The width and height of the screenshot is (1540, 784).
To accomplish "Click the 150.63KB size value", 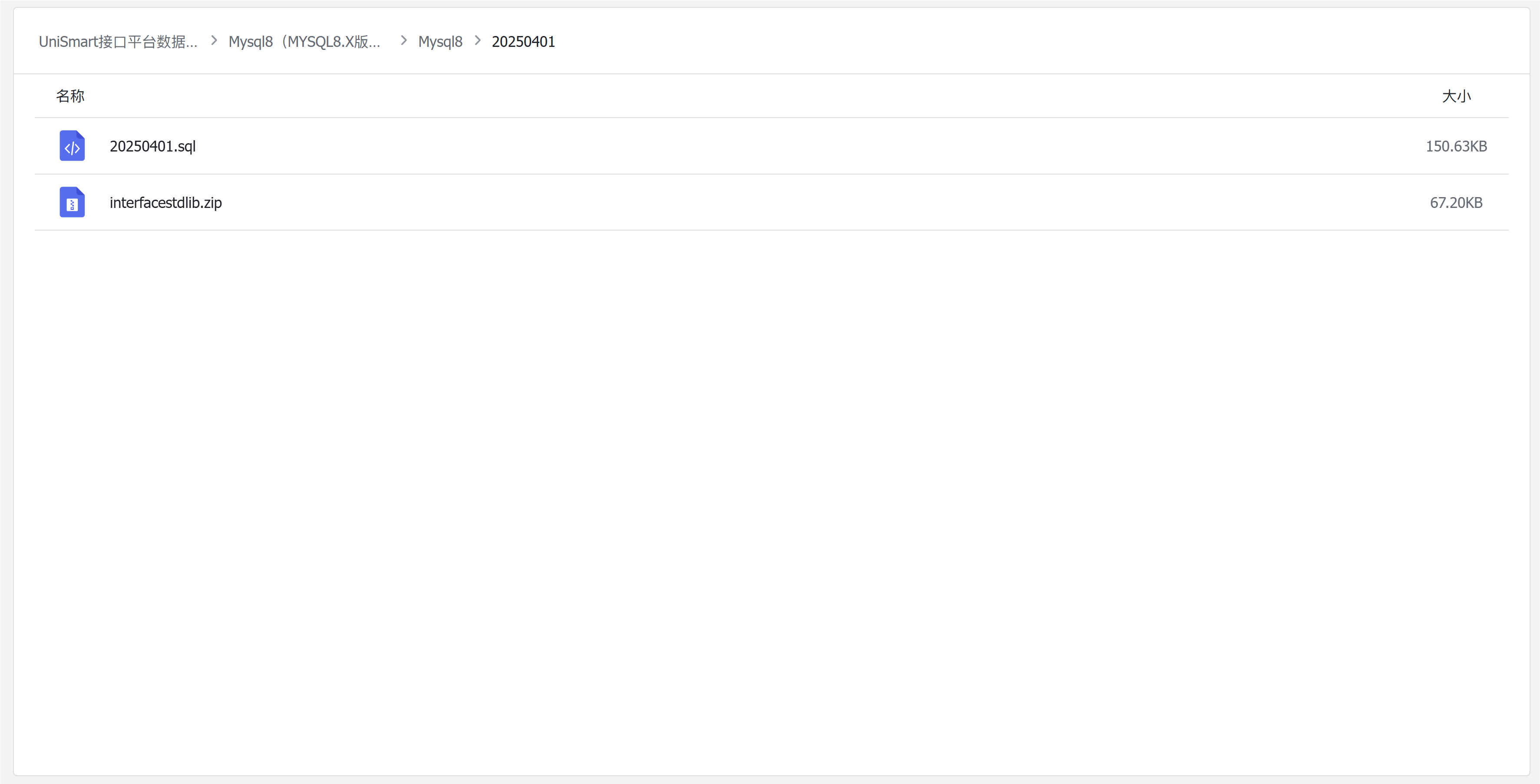I will pyautogui.click(x=1456, y=146).
